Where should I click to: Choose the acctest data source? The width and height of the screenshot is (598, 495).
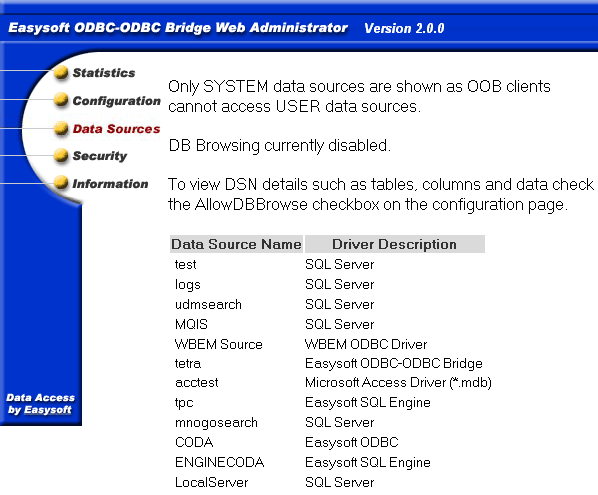(x=196, y=382)
